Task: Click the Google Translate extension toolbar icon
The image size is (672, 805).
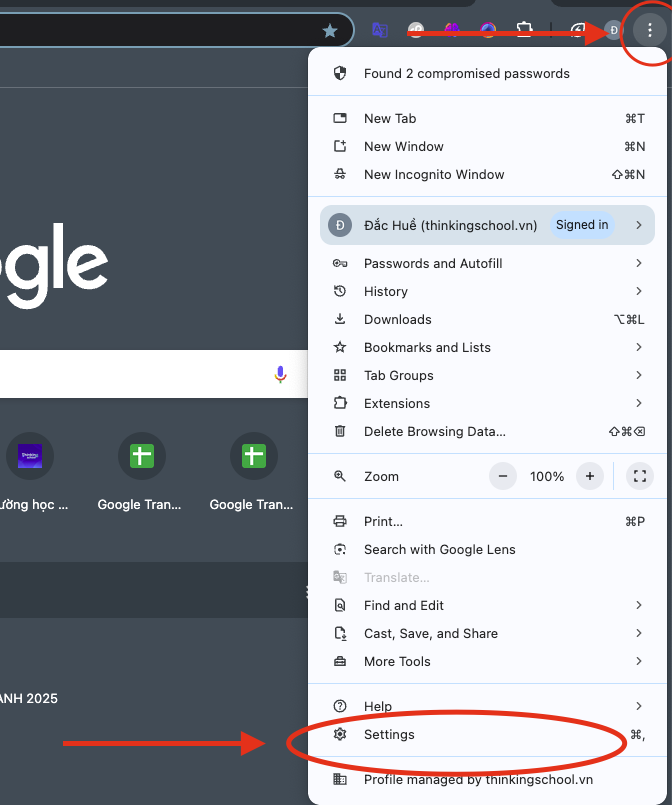Action: [x=380, y=31]
